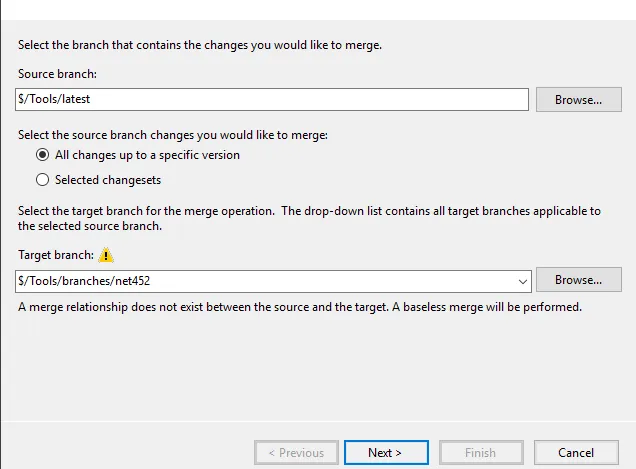This screenshot has height=469, width=636.
Task: Click the warning icon beside Target branch
Action: click(106, 255)
